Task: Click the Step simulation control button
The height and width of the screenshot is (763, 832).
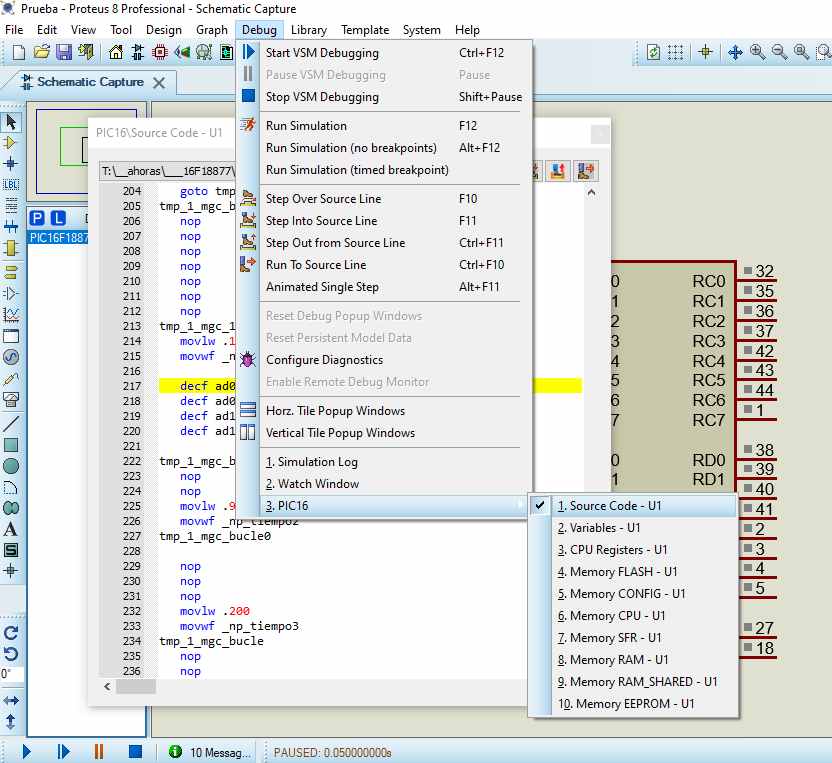Action: coord(63,752)
